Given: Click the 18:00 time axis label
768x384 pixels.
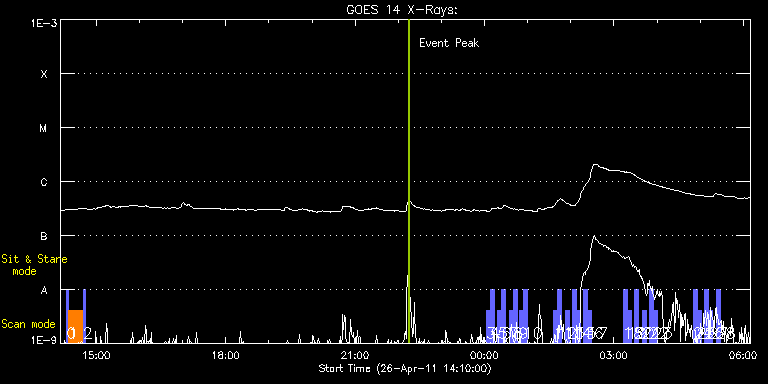Looking at the screenshot, I should point(225,355).
